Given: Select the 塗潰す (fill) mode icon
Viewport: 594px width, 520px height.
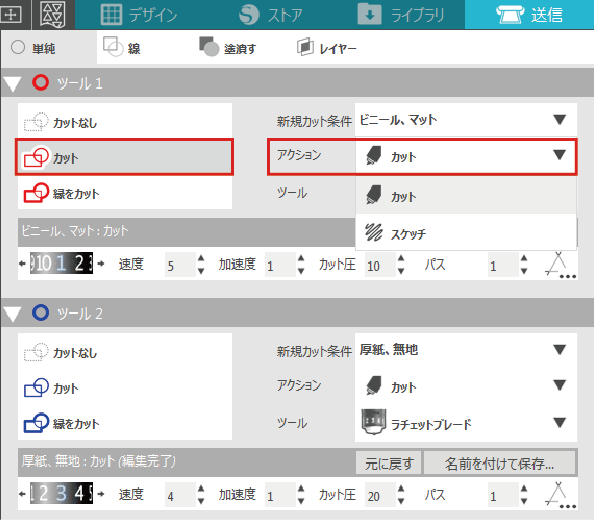Looking at the screenshot, I should tap(209, 47).
